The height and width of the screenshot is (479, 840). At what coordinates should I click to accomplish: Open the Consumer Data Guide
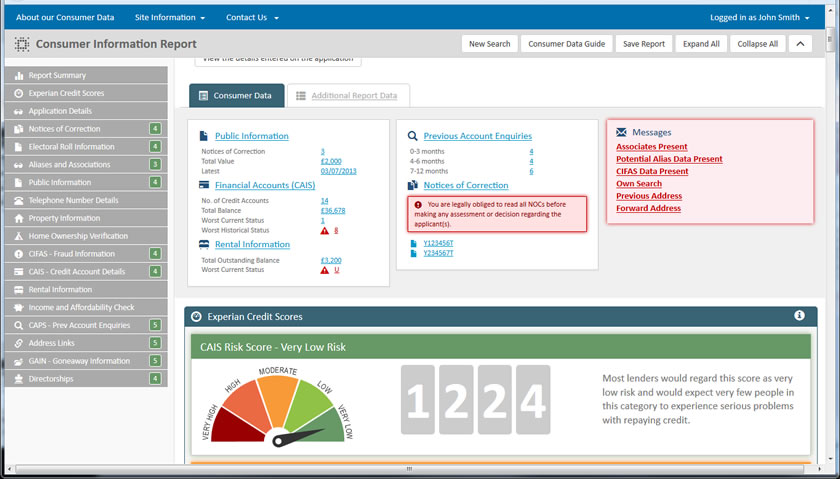(567, 44)
